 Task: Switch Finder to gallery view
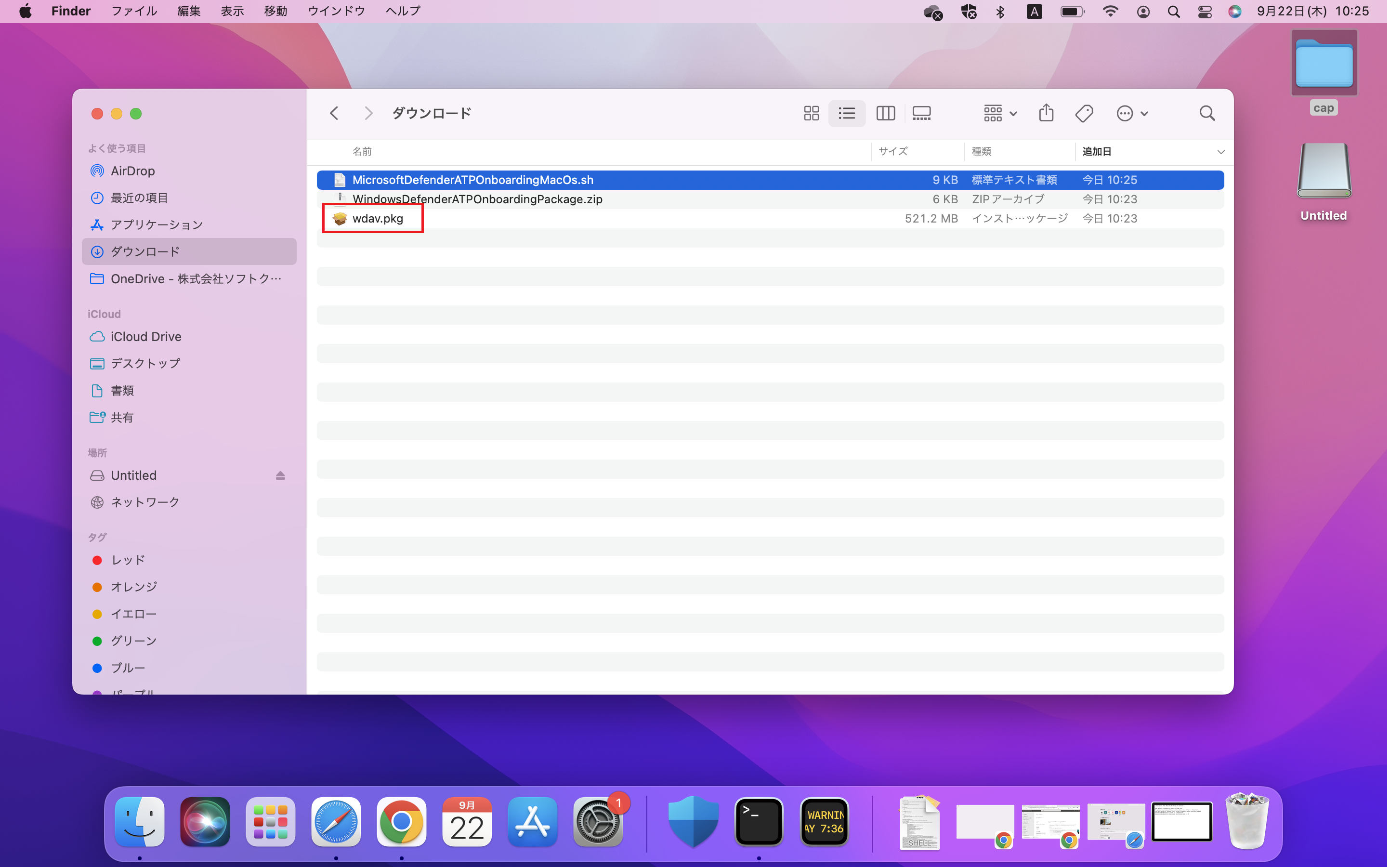pyautogui.click(x=923, y=114)
